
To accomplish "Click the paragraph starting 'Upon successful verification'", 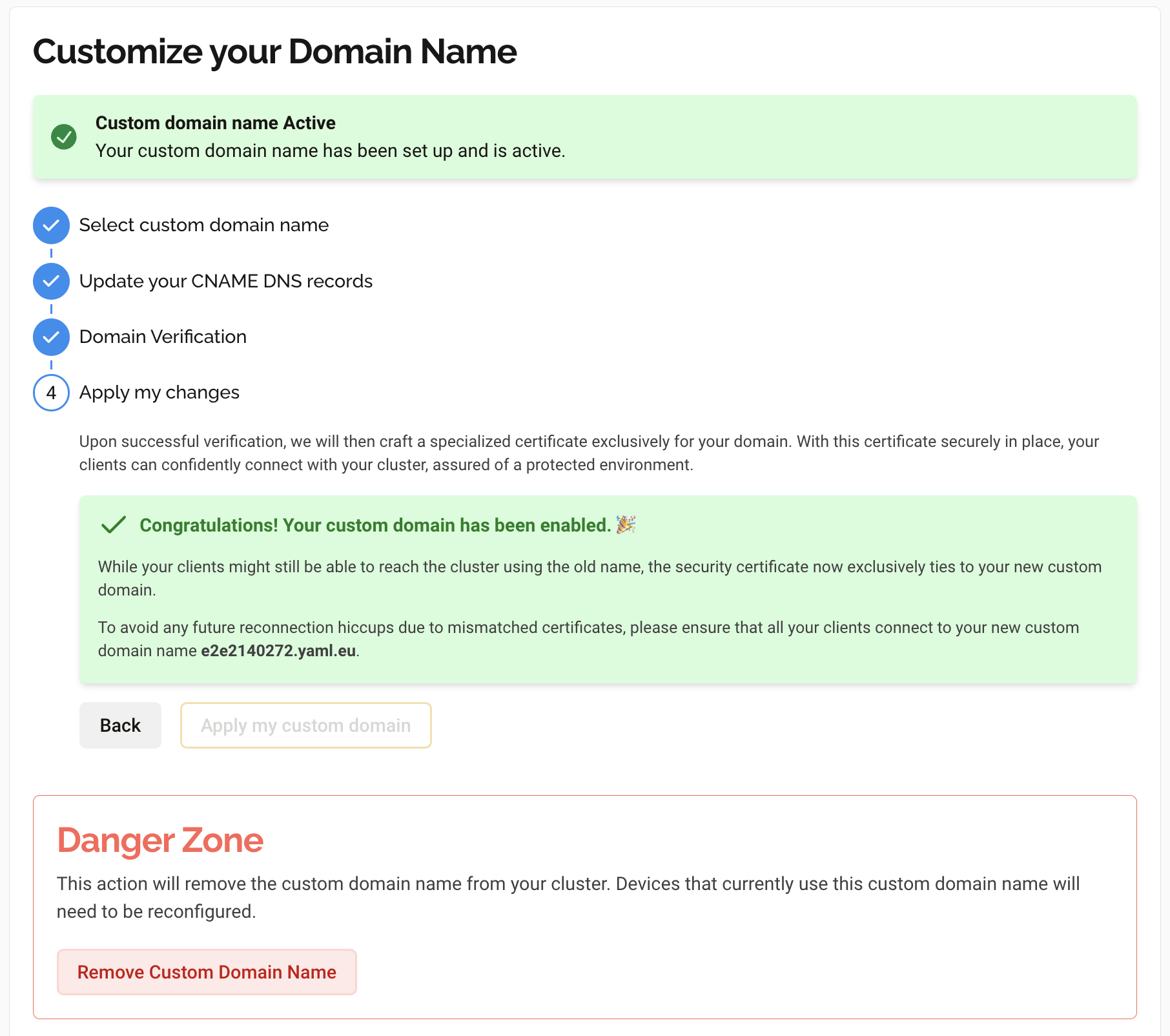I will coord(589,453).
